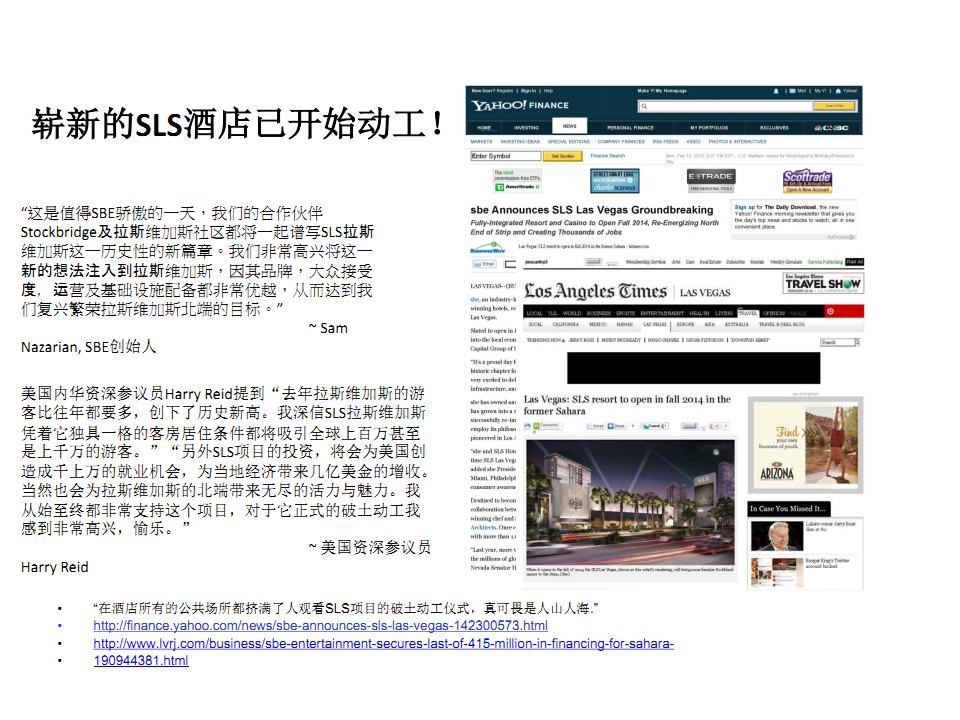This screenshot has width=960, height=720.
Task: Click the Harry Reid quote paragraph
Action: (x=225, y=461)
